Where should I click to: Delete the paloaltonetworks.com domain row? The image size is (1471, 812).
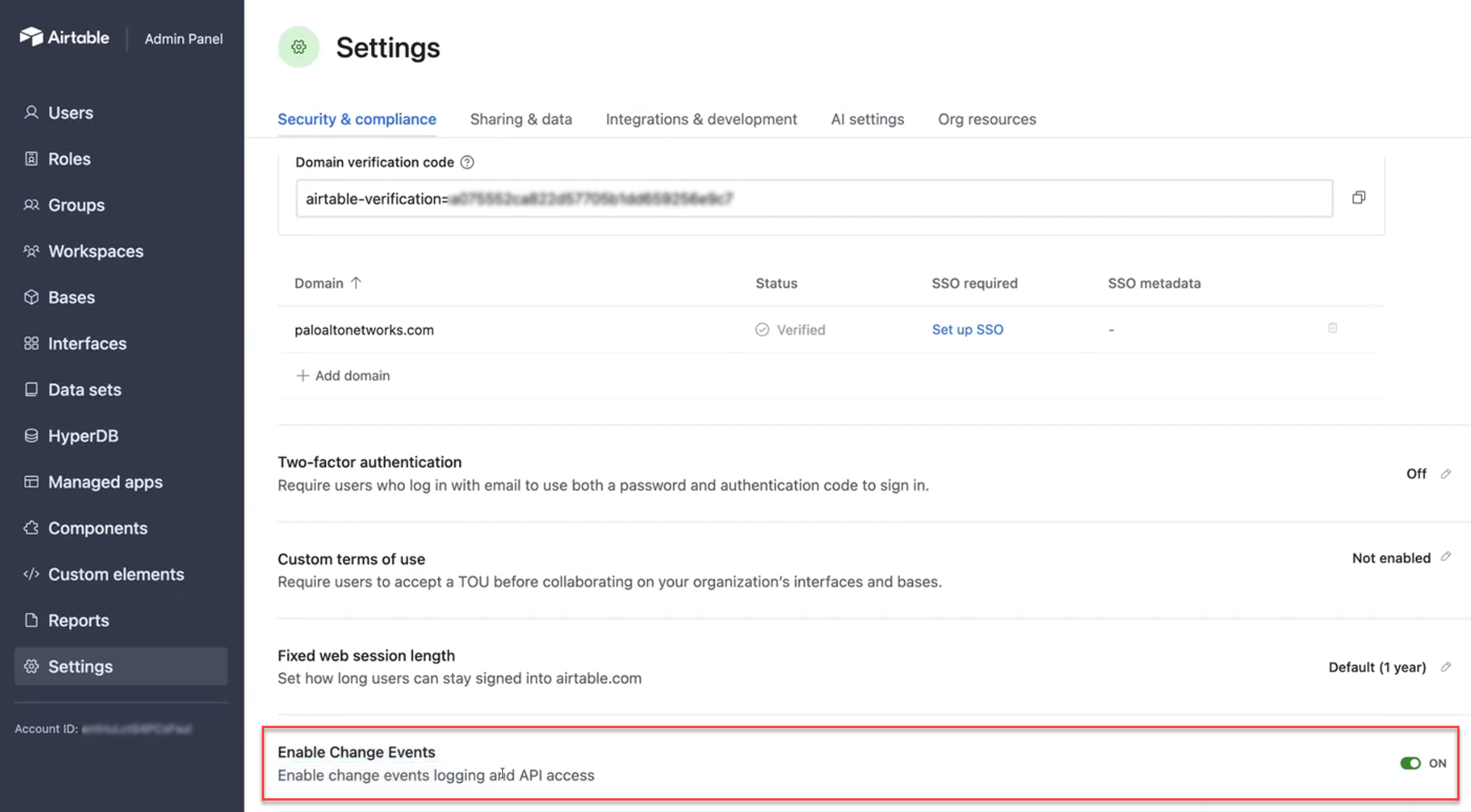point(1332,328)
